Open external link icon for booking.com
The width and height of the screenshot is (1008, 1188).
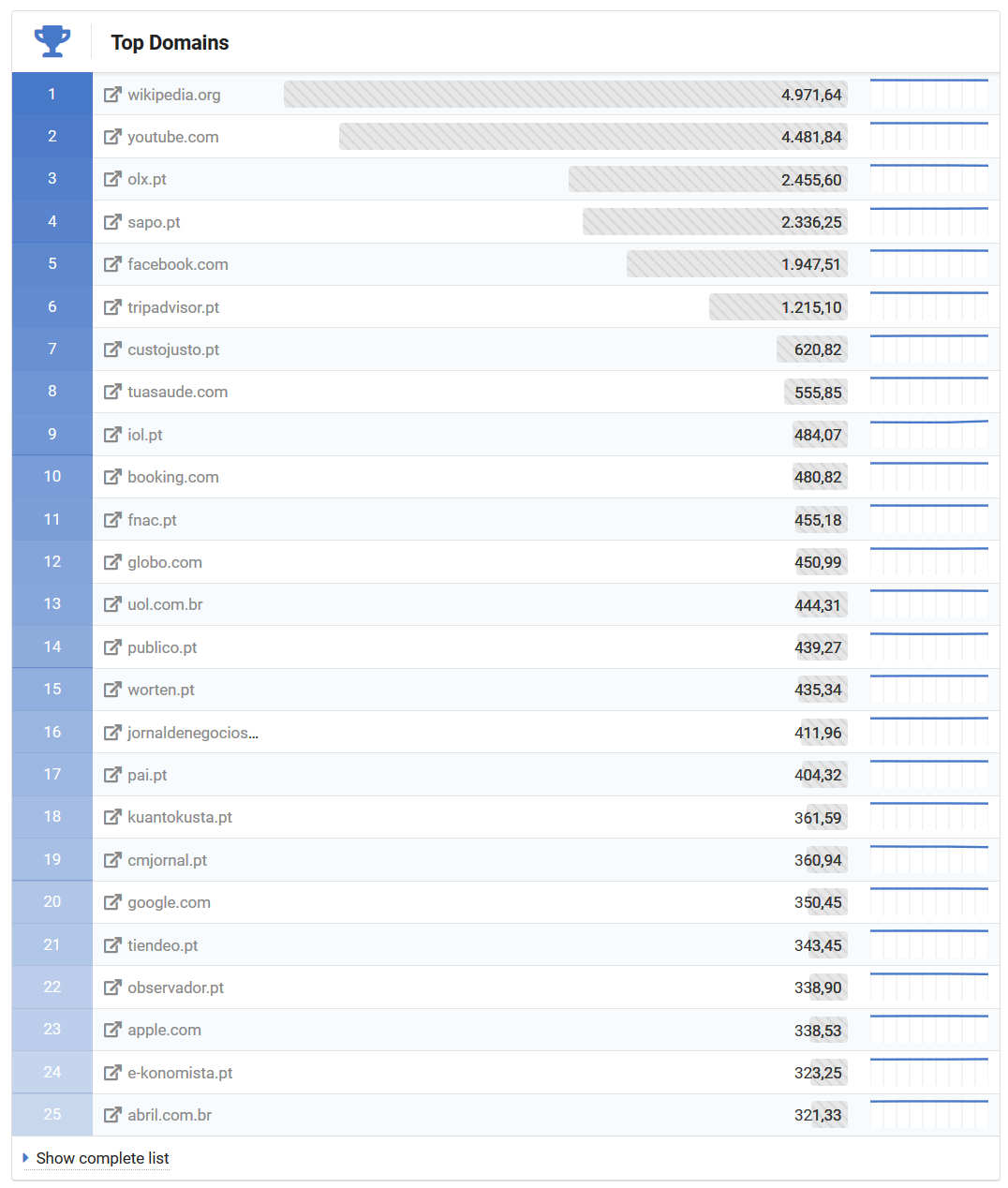click(x=112, y=477)
